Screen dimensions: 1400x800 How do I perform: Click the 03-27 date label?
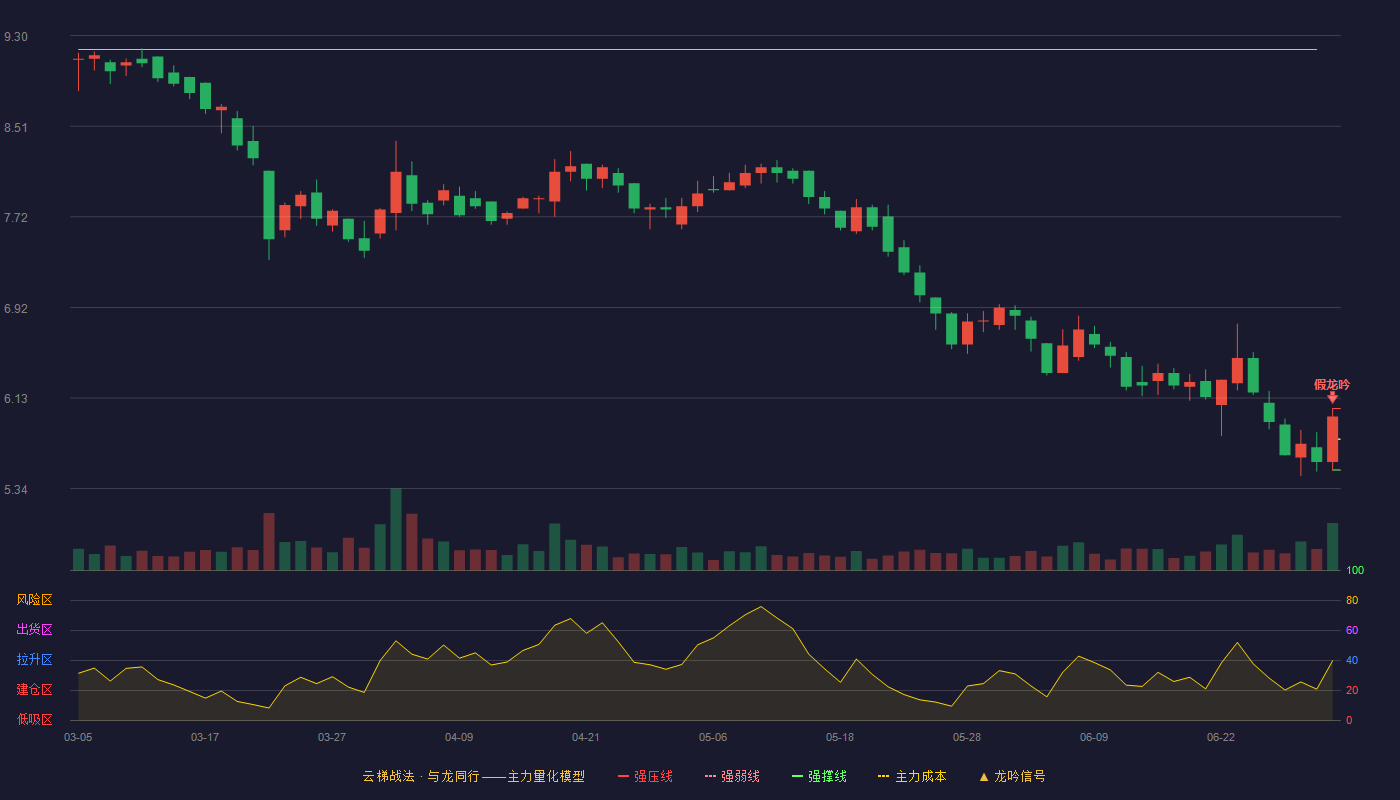tap(332, 737)
